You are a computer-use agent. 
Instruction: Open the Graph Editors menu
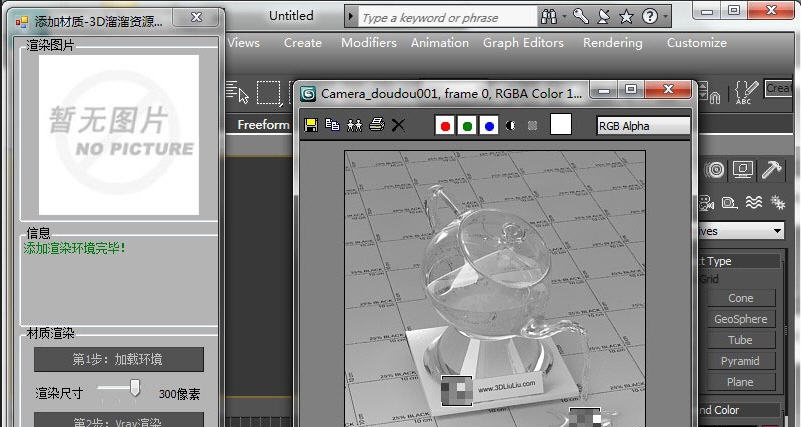click(x=523, y=43)
